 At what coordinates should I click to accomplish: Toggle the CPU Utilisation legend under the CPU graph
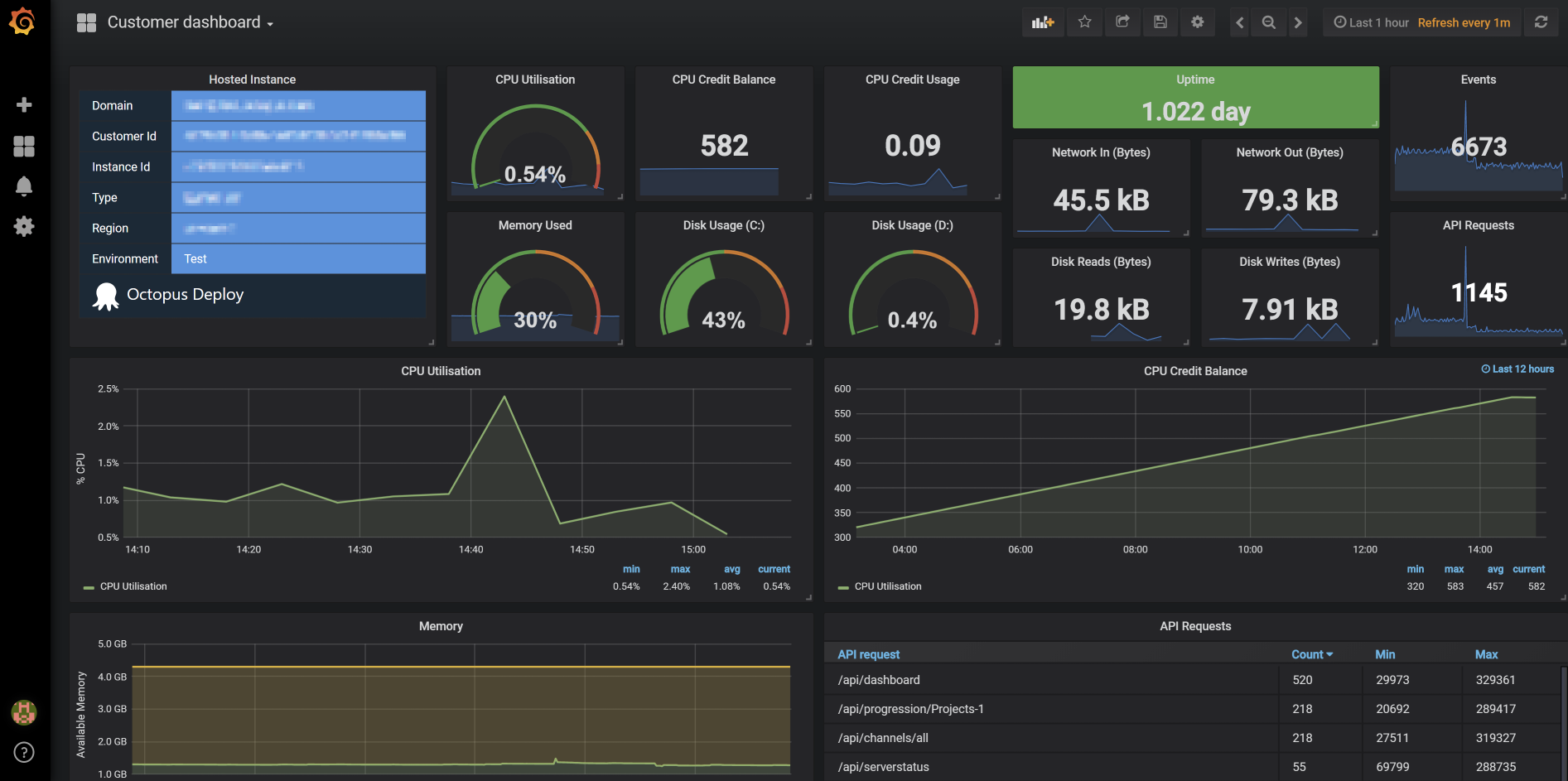(132, 586)
